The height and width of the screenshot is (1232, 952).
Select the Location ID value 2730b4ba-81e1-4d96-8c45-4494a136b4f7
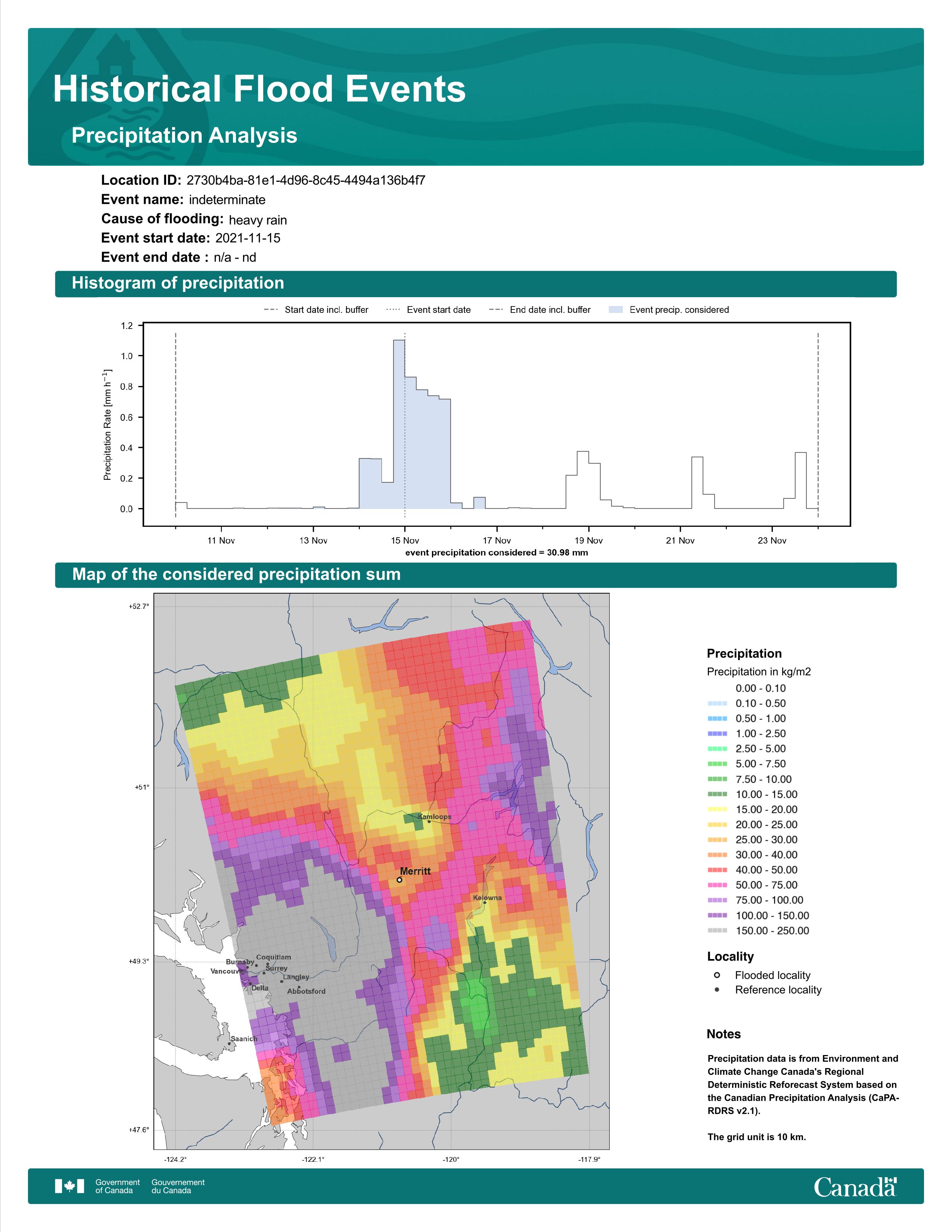click(306, 181)
